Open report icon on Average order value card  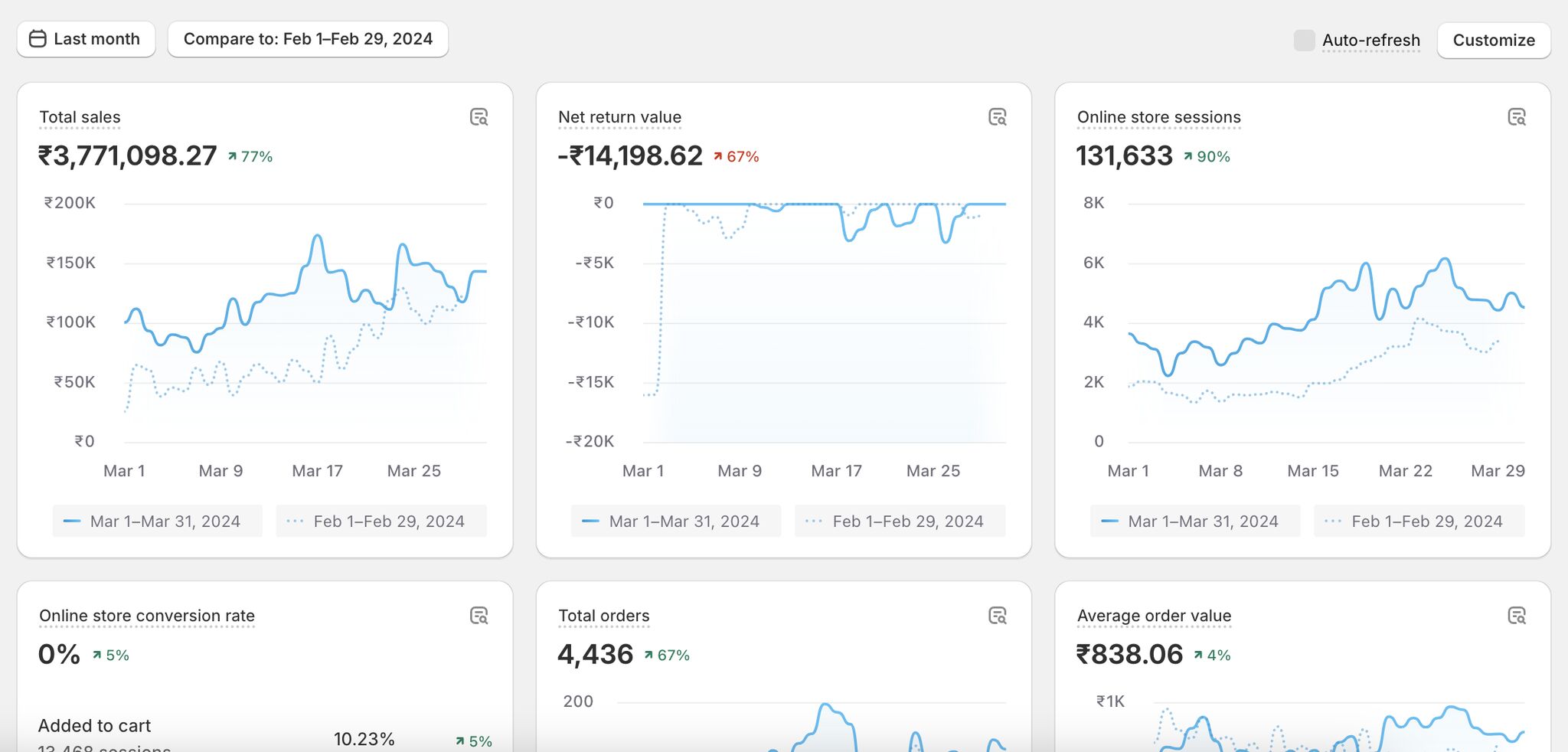pos(1516,616)
